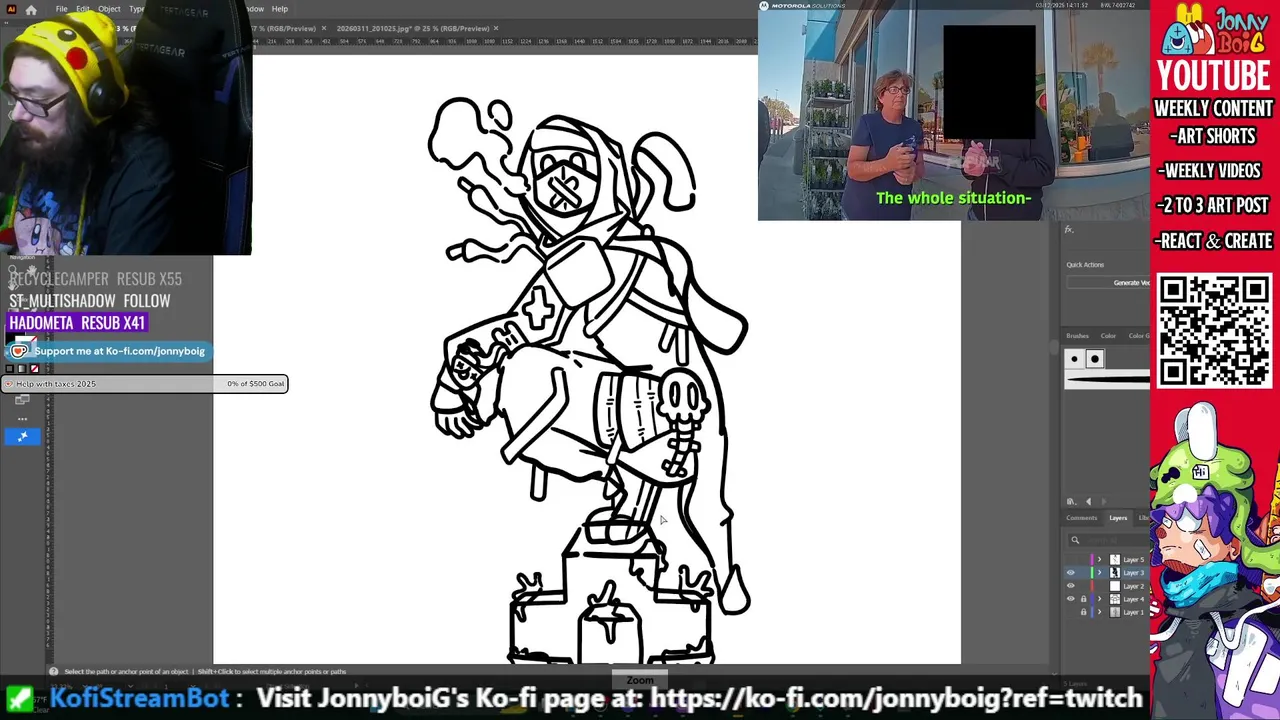Click the Change Screen Mode icon
The width and height of the screenshot is (1280, 720).
click(22, 400)
